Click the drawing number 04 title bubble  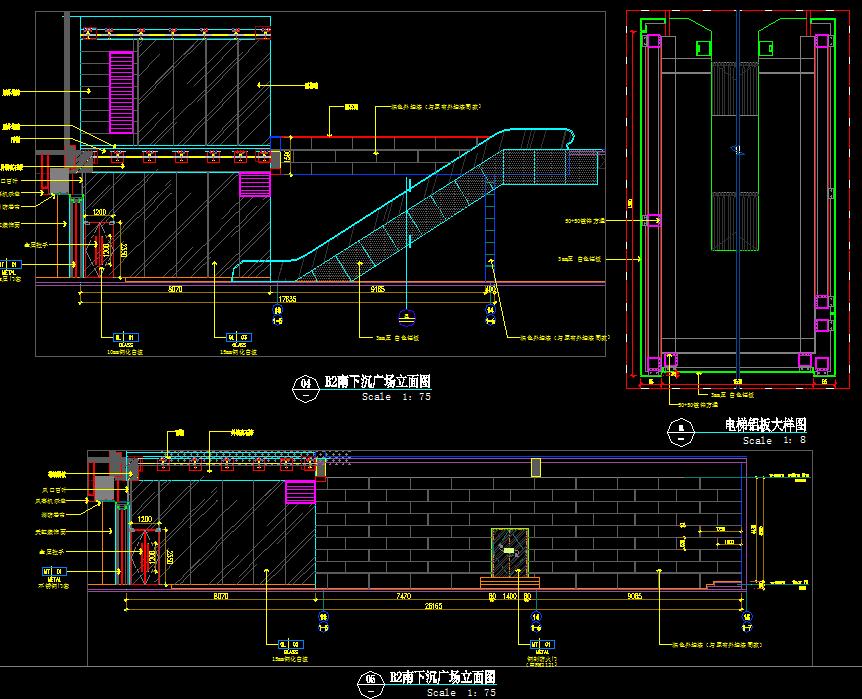304,383
